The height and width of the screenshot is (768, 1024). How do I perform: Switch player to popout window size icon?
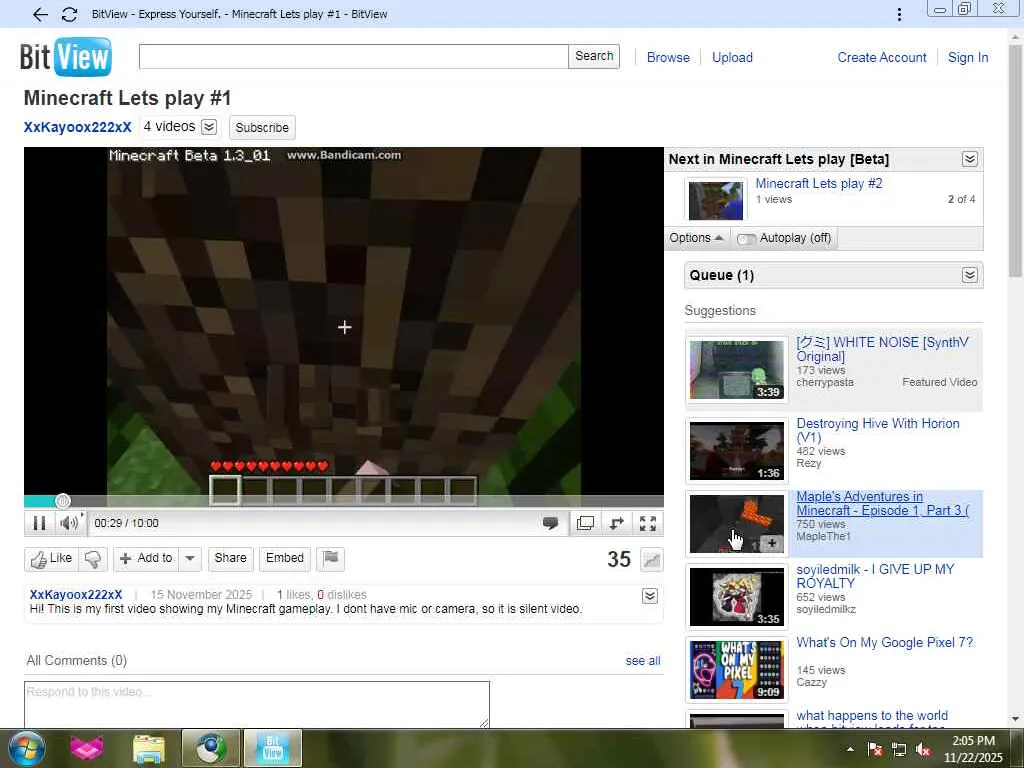click(x=585, y=523)
